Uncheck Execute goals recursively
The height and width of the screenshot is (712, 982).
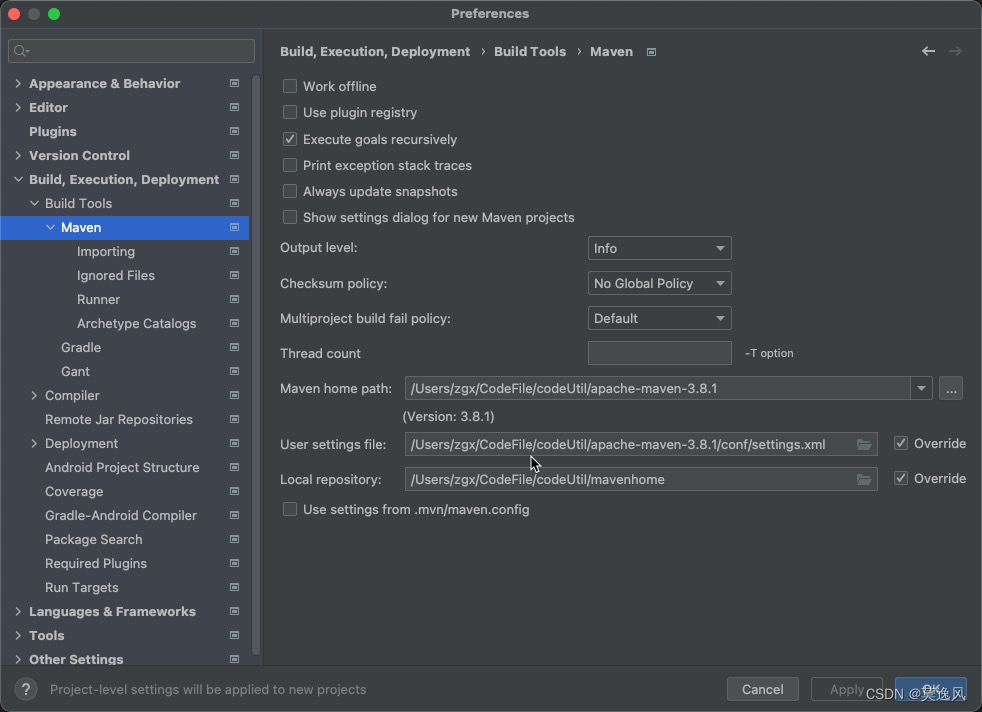(289, 139)
